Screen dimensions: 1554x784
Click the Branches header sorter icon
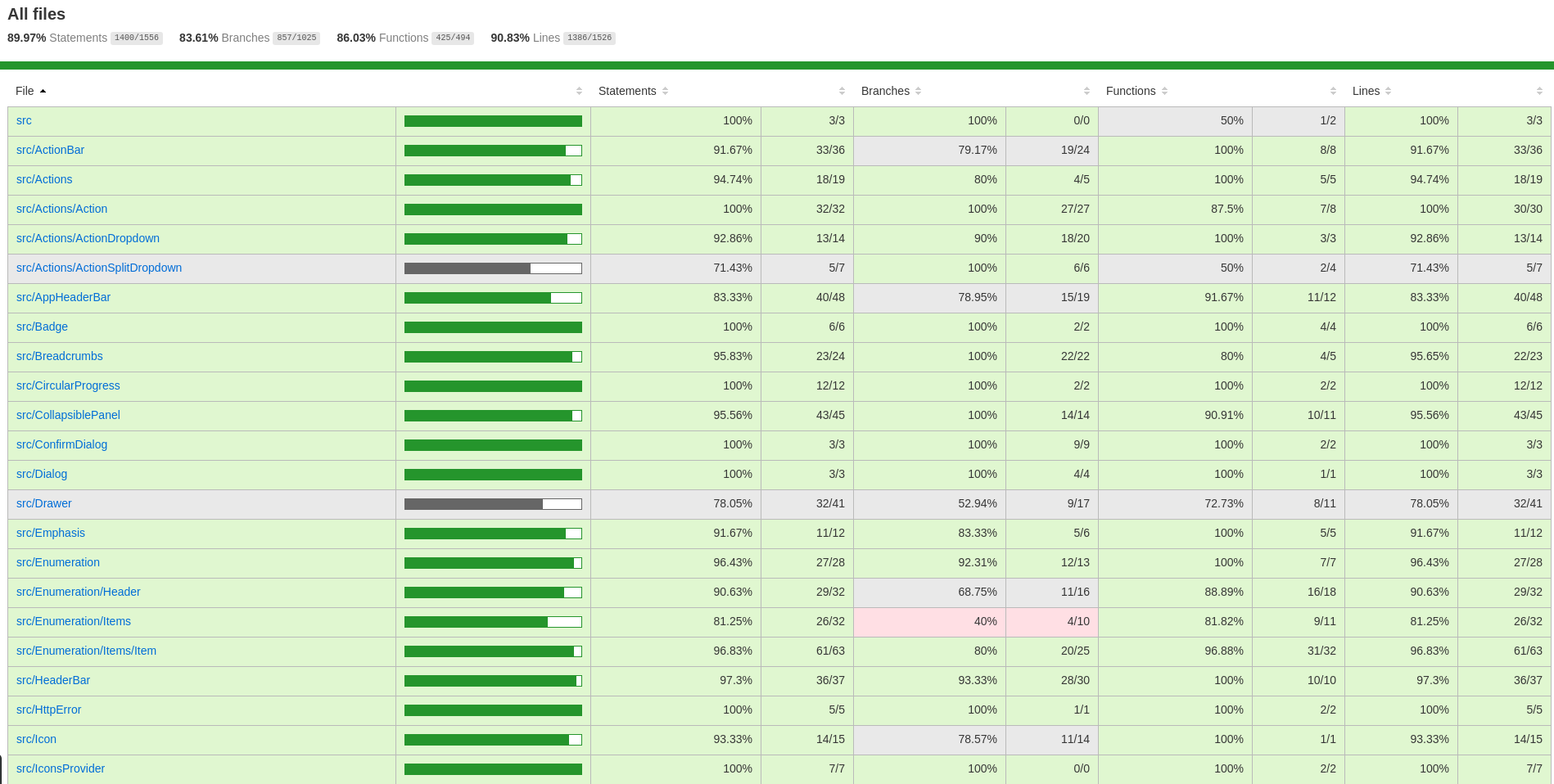[x=920, y=91]
